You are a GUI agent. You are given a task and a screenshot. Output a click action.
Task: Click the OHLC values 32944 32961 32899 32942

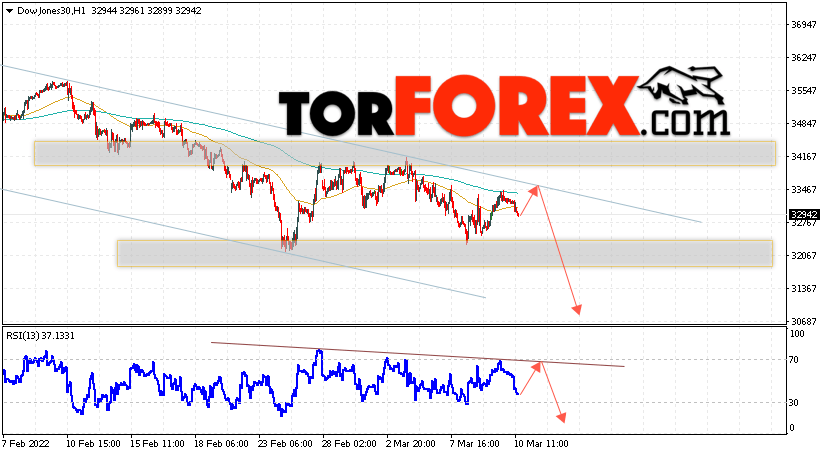(146, 11)
